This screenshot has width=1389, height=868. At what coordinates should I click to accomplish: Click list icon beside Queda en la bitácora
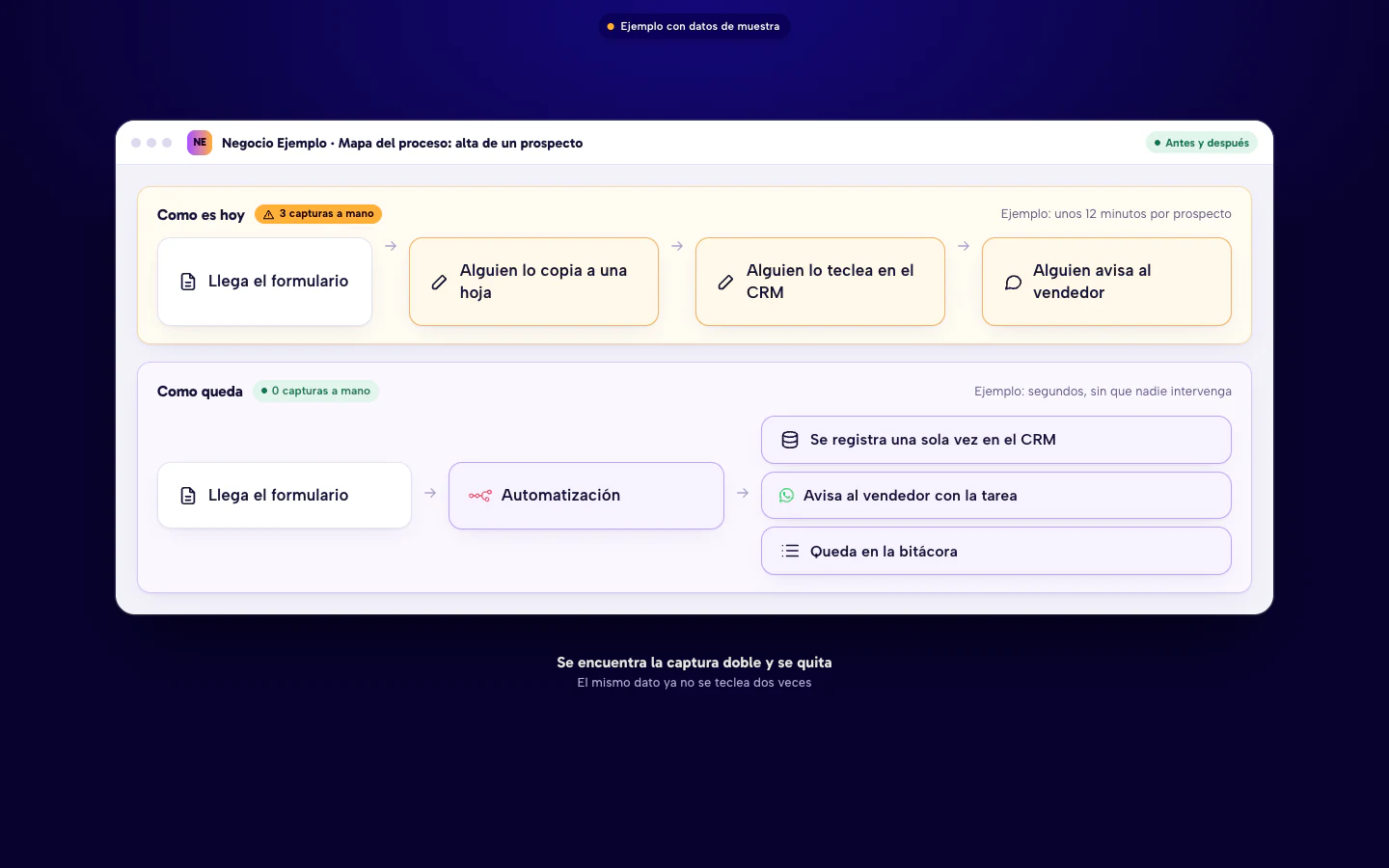790,552
